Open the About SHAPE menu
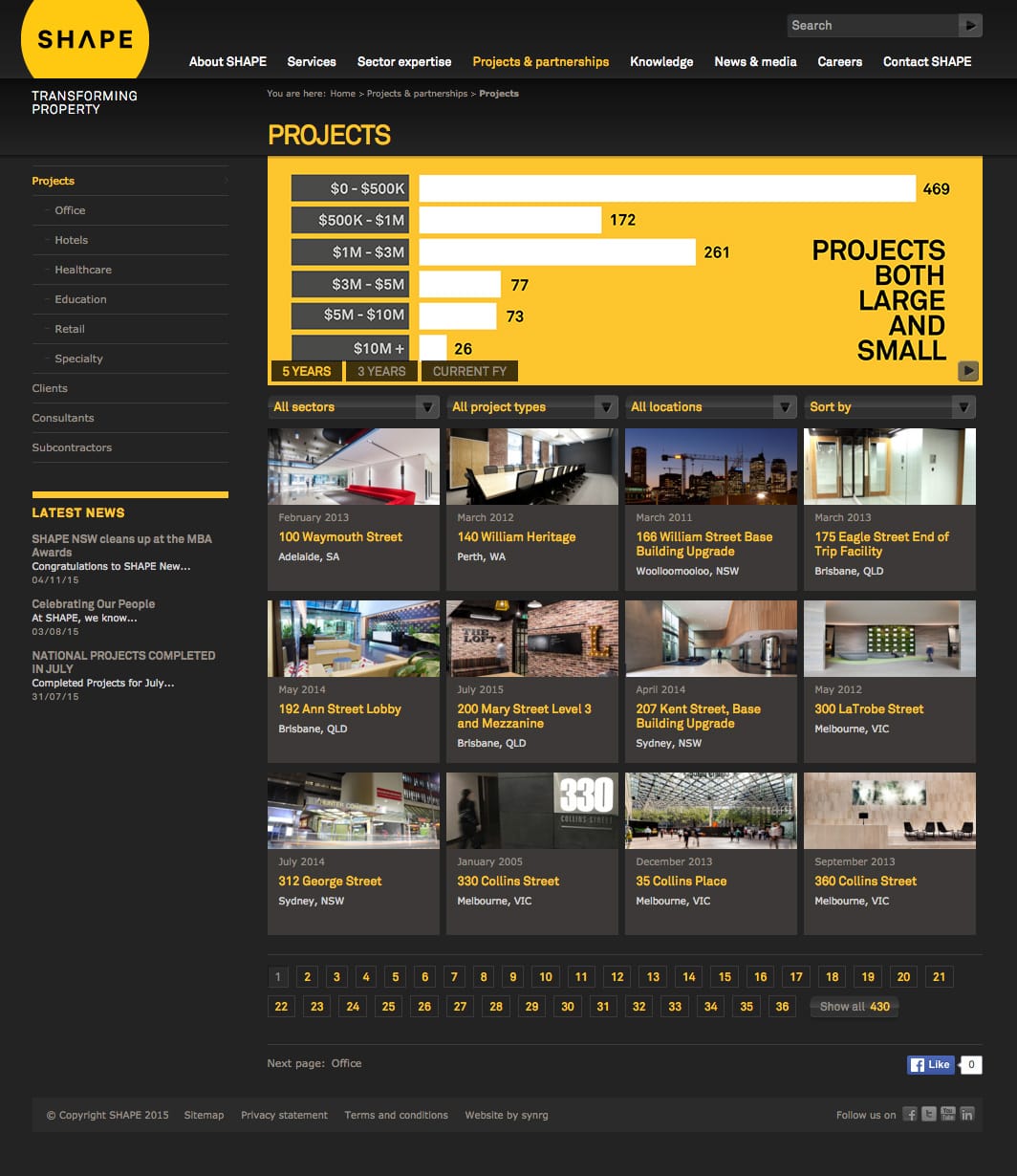Image resolution: width=1017 pixels, height=1176 pixels. (227, 61)
